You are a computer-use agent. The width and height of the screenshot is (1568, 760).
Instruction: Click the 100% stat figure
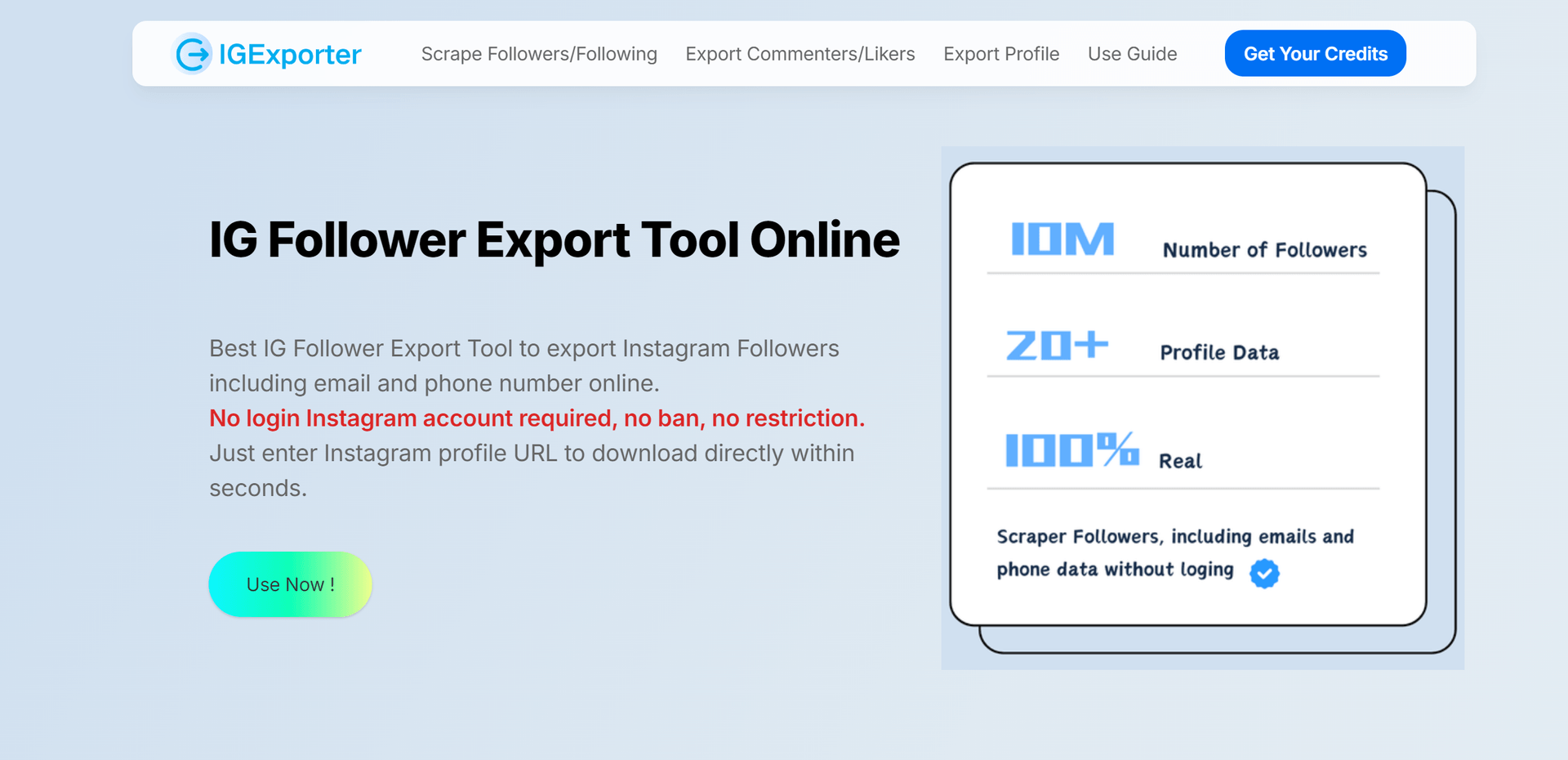(1071, 449)
